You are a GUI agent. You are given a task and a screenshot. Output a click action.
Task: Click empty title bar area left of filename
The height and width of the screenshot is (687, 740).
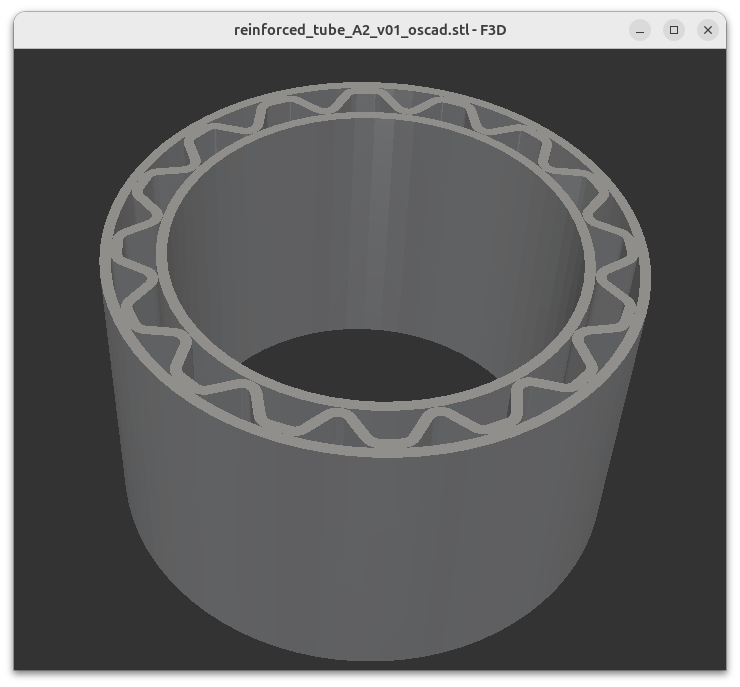tap(120, 30)
